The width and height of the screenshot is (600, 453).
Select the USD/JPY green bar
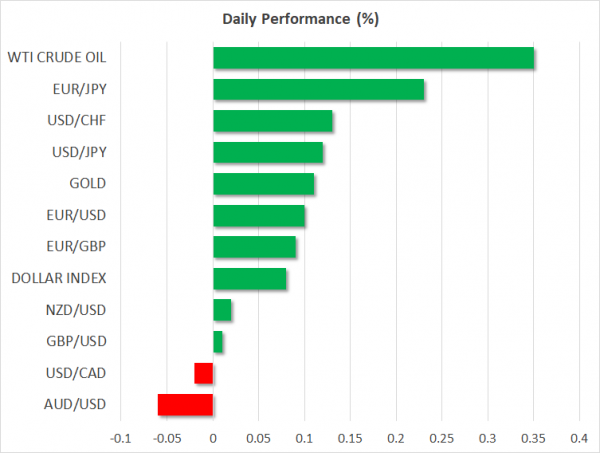268,153
